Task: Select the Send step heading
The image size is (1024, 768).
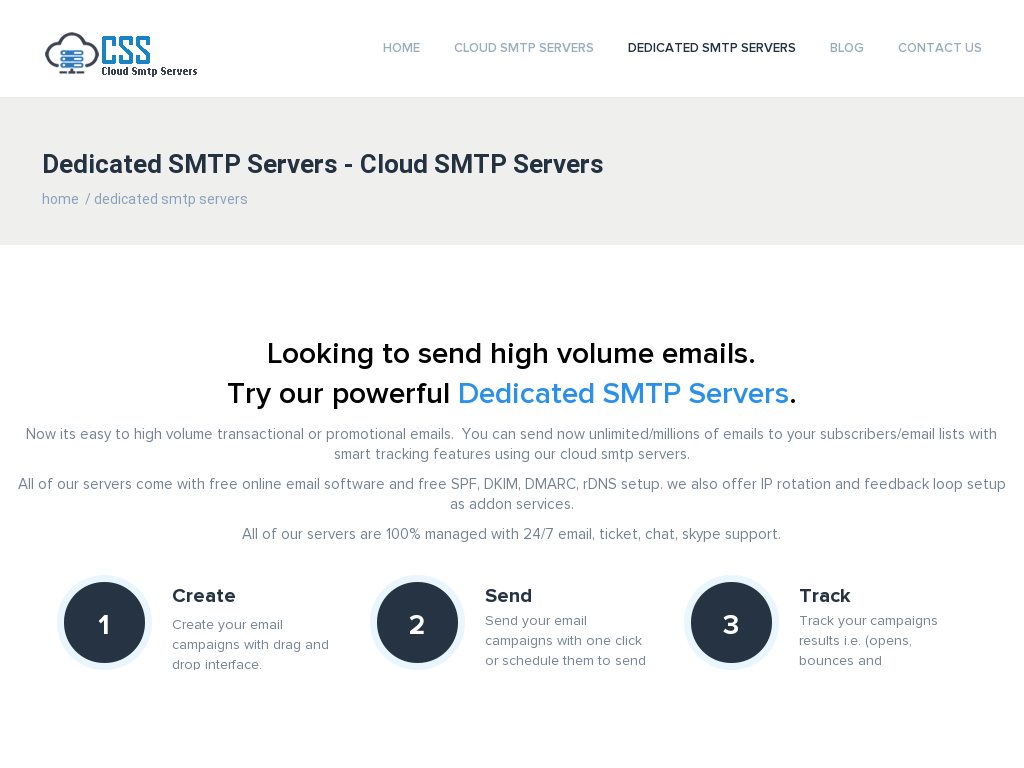Action: point(508,596)
